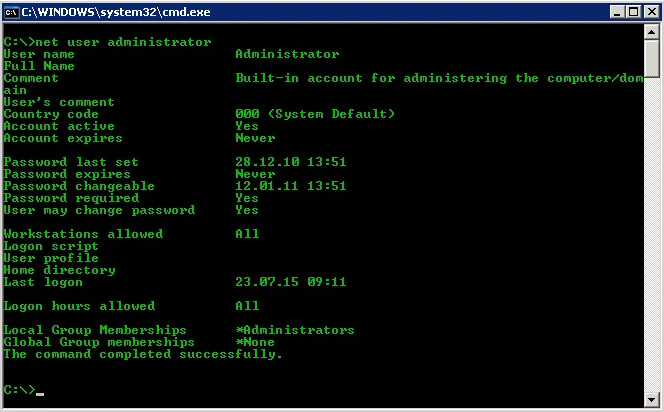Maximize the command prompt window

pos(634,12)
